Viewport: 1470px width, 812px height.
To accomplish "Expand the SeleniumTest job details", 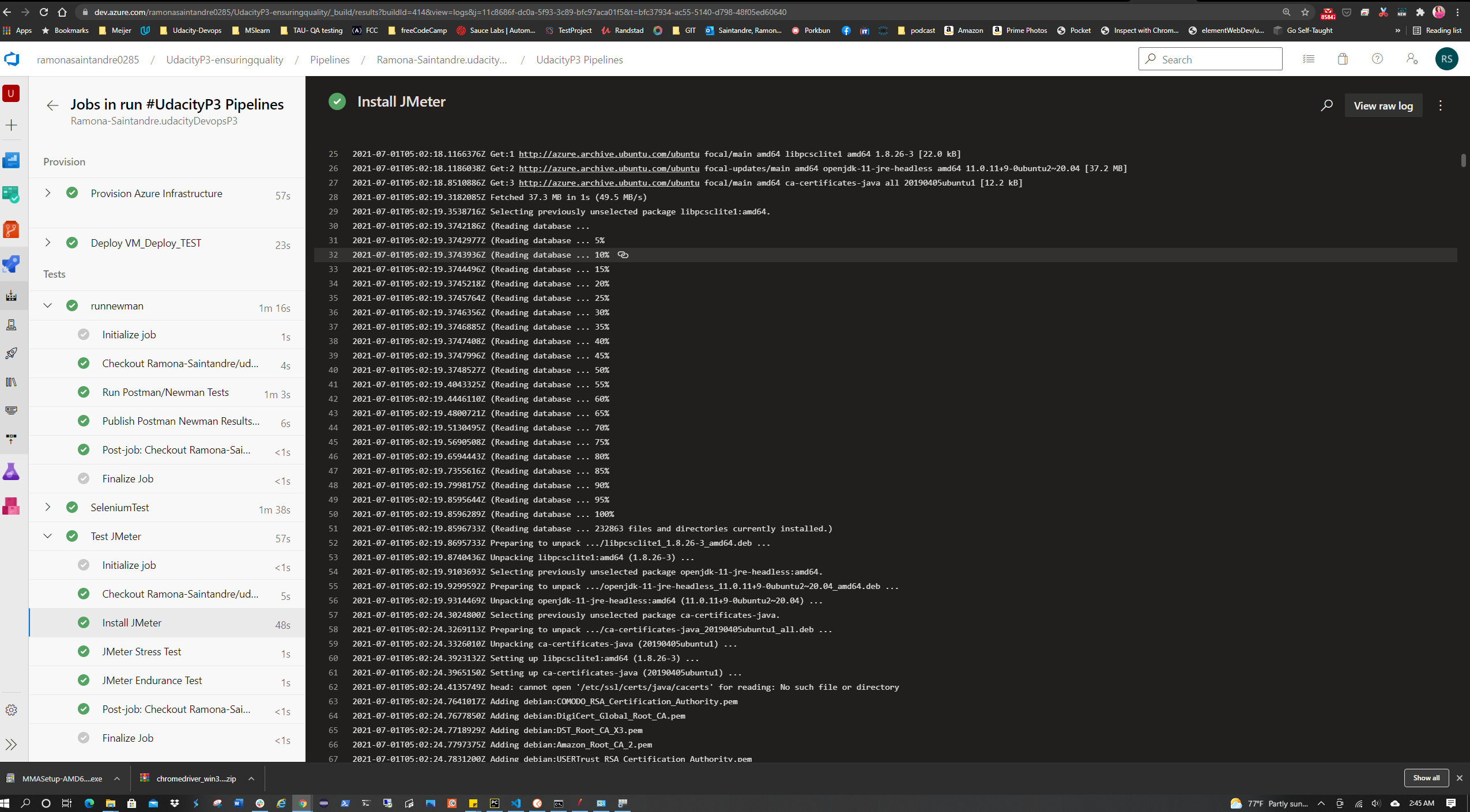I will pos(47,507).
